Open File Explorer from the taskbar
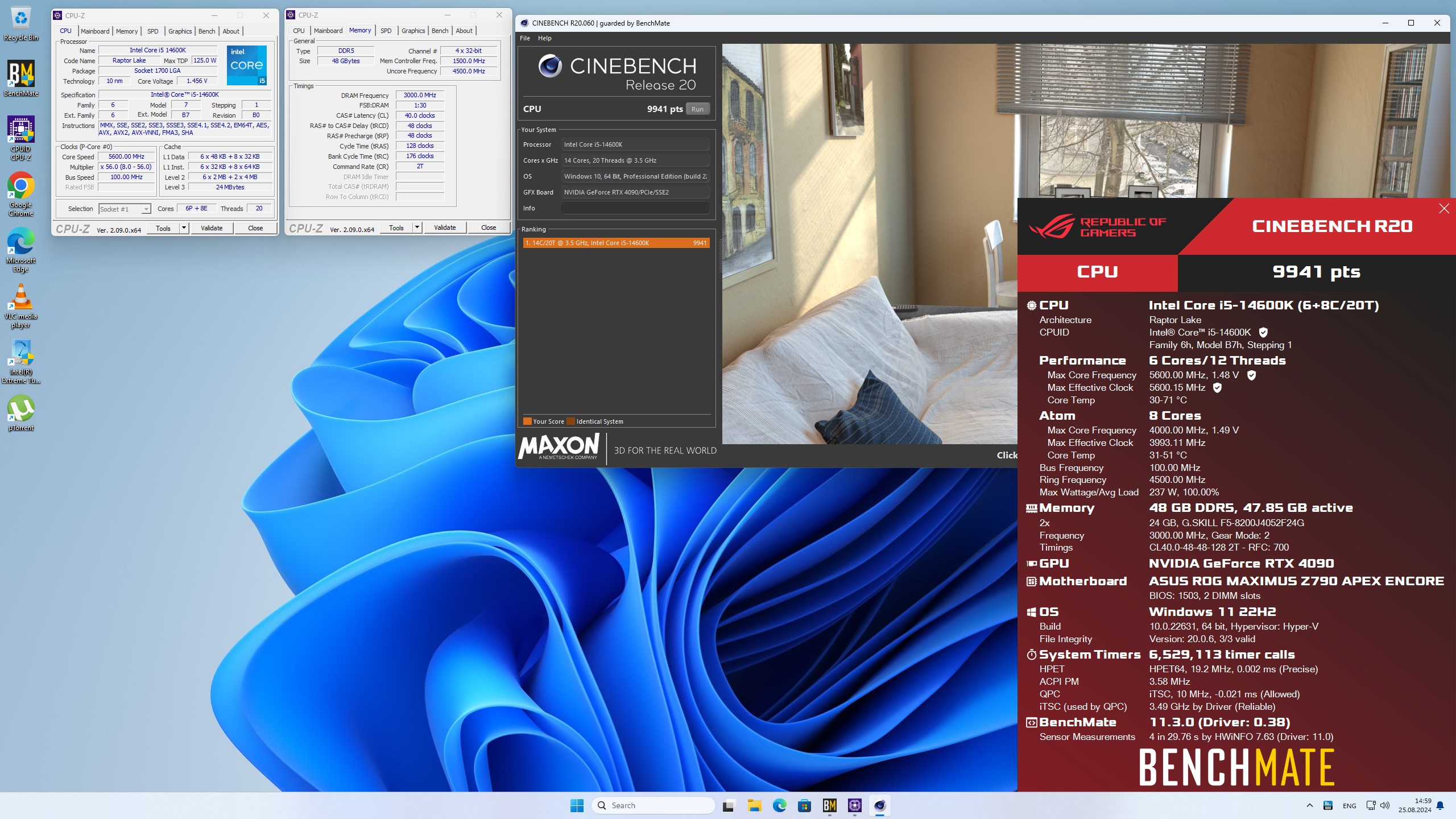Viewport: 1456px width, 819px height. click(x=754, y=805)
